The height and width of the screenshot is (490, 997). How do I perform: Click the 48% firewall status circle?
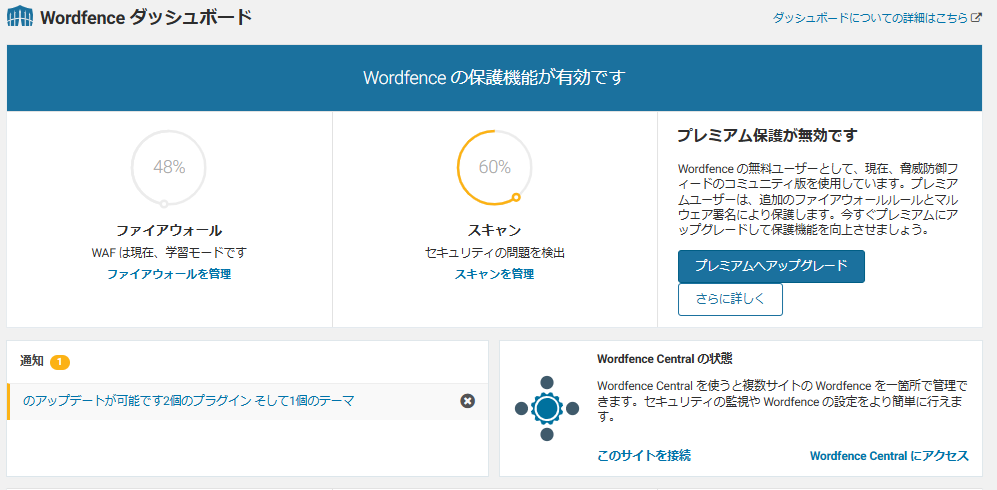coord(168,168)
